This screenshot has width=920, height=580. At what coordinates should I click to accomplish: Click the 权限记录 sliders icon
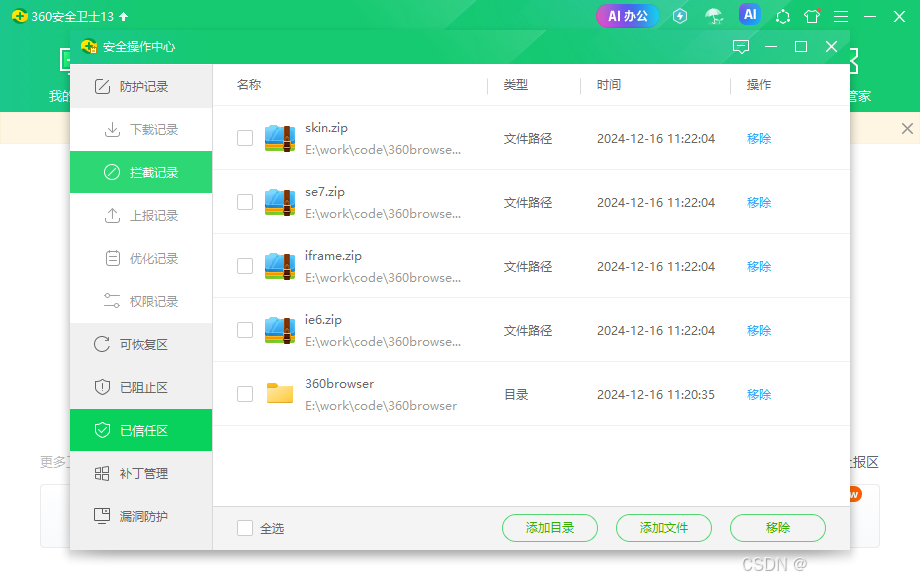112,301
